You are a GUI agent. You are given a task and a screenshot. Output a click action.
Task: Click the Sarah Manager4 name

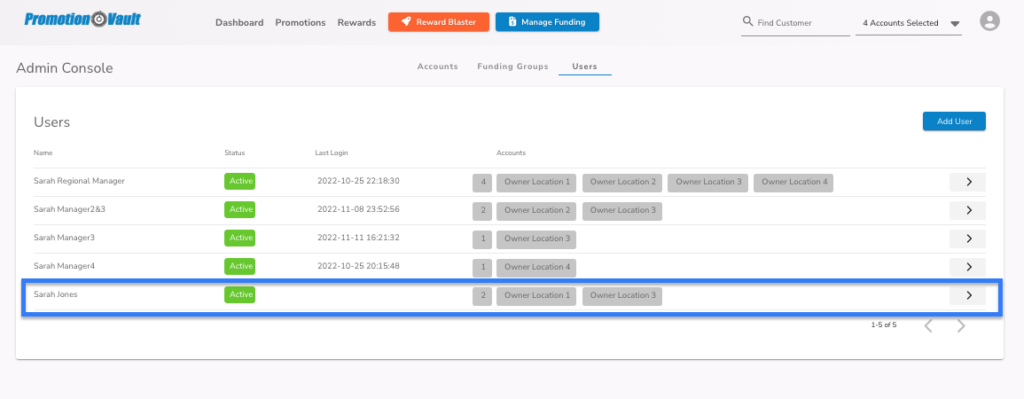pos(64,266)
